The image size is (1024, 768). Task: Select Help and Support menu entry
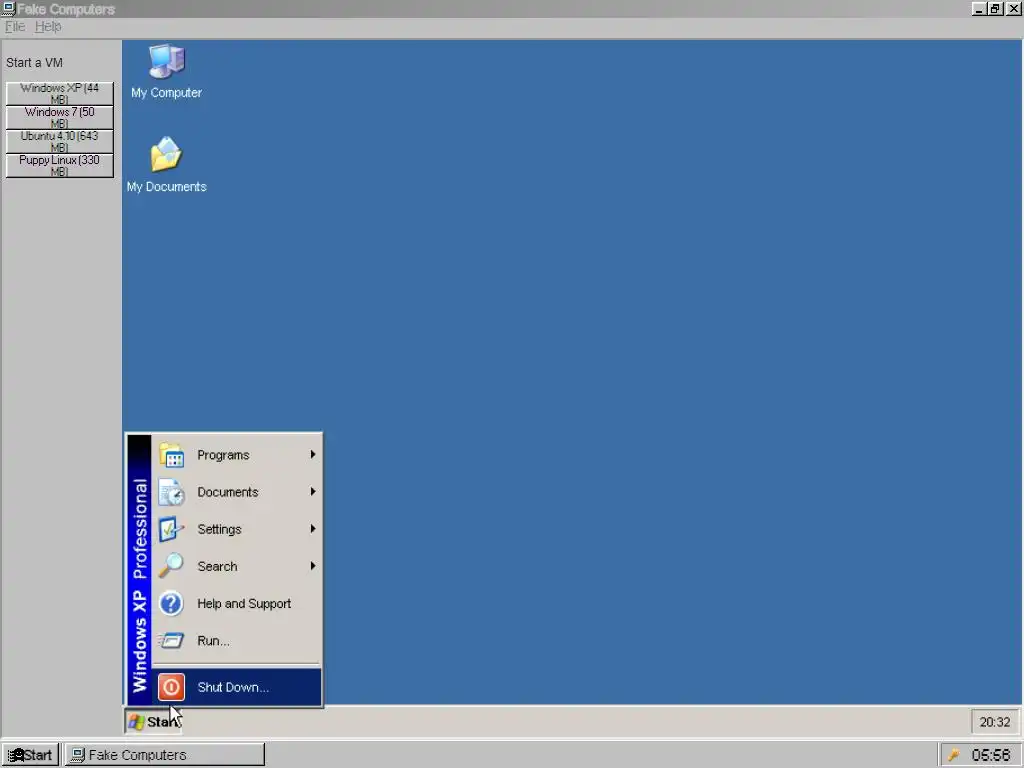pos(237,603)
